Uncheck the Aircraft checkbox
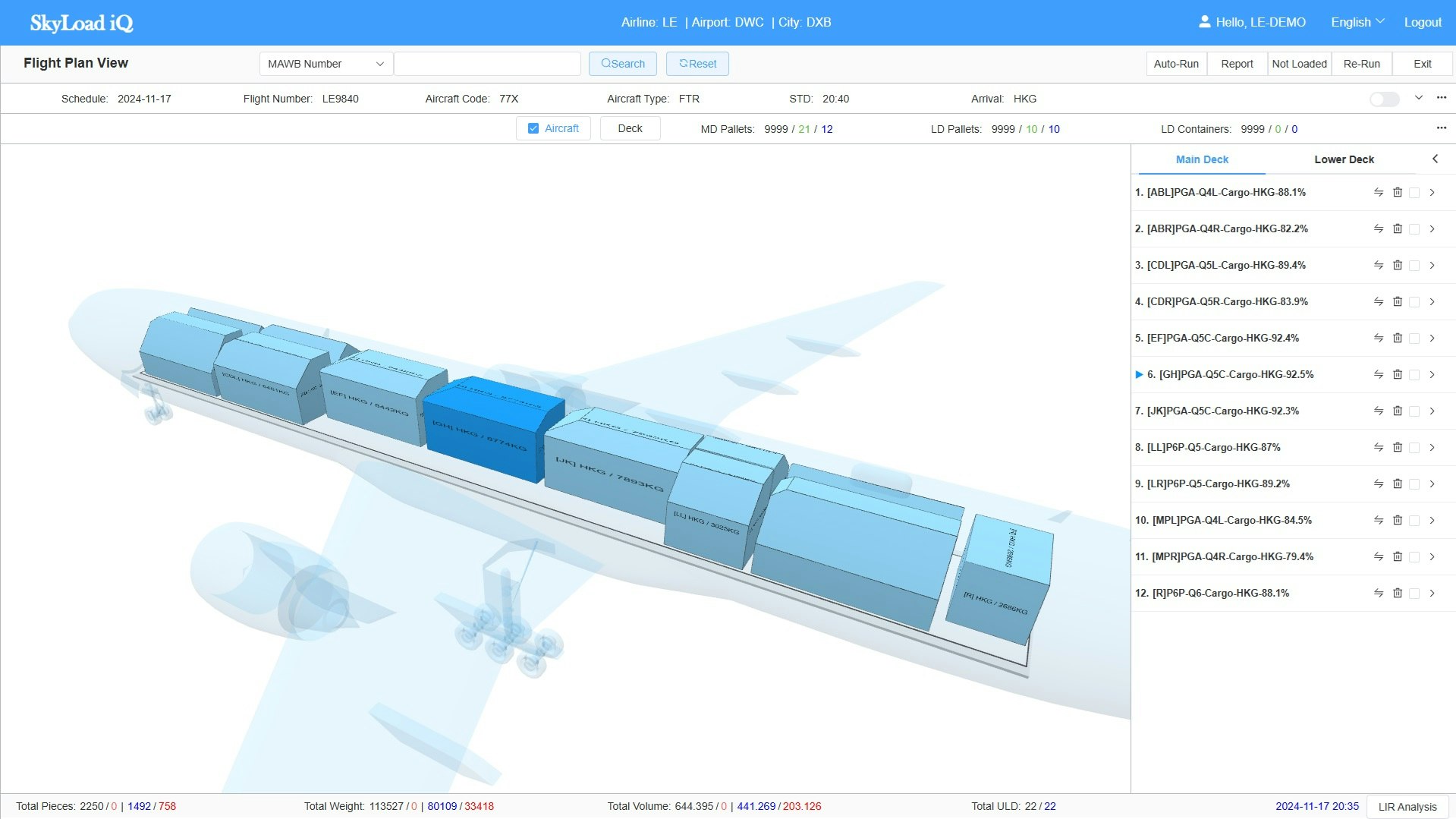 (x=533, y=129)
